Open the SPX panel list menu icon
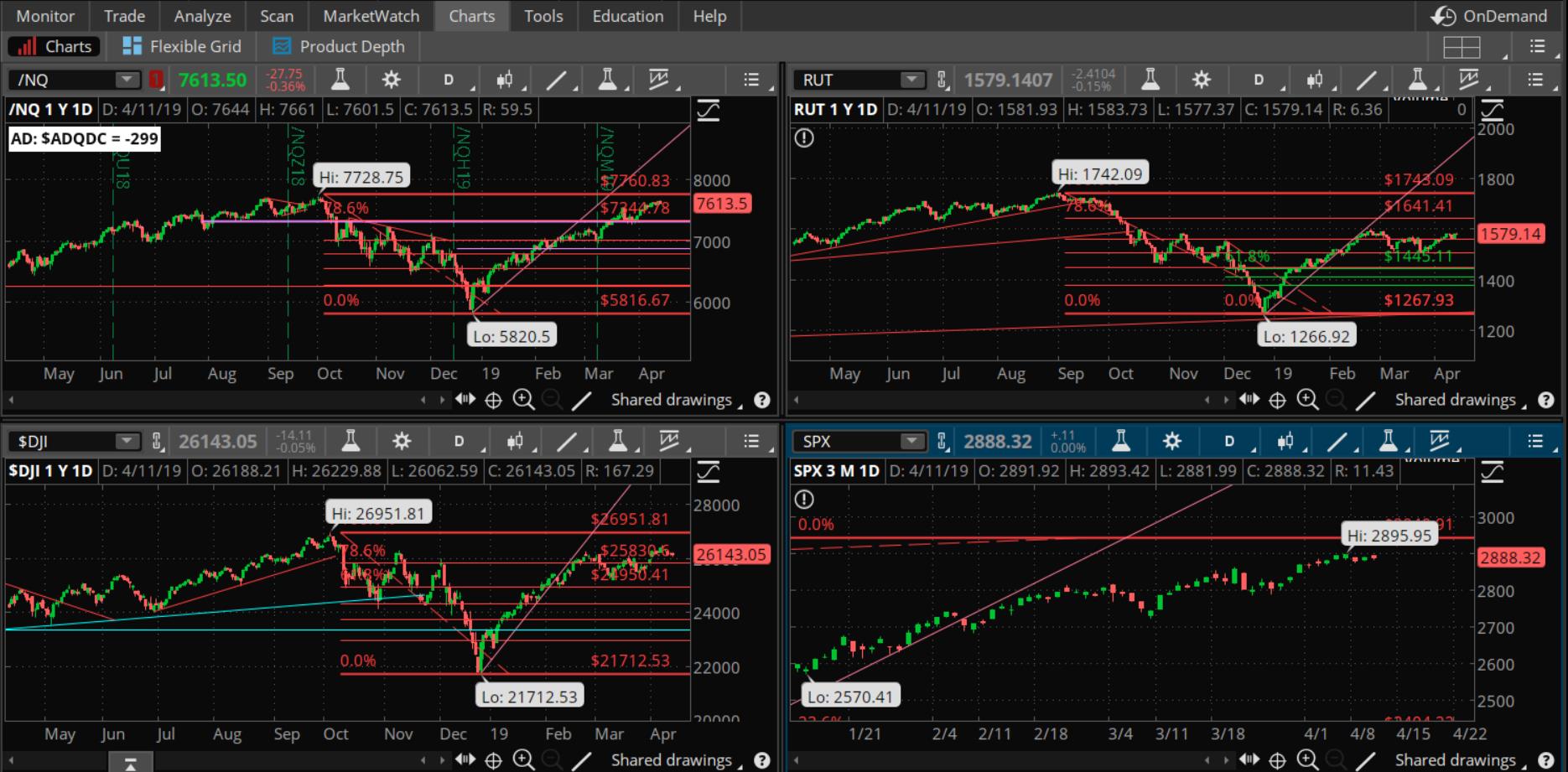The height and width of the screenshot is (772, 1568). (x=1535, y=441)
